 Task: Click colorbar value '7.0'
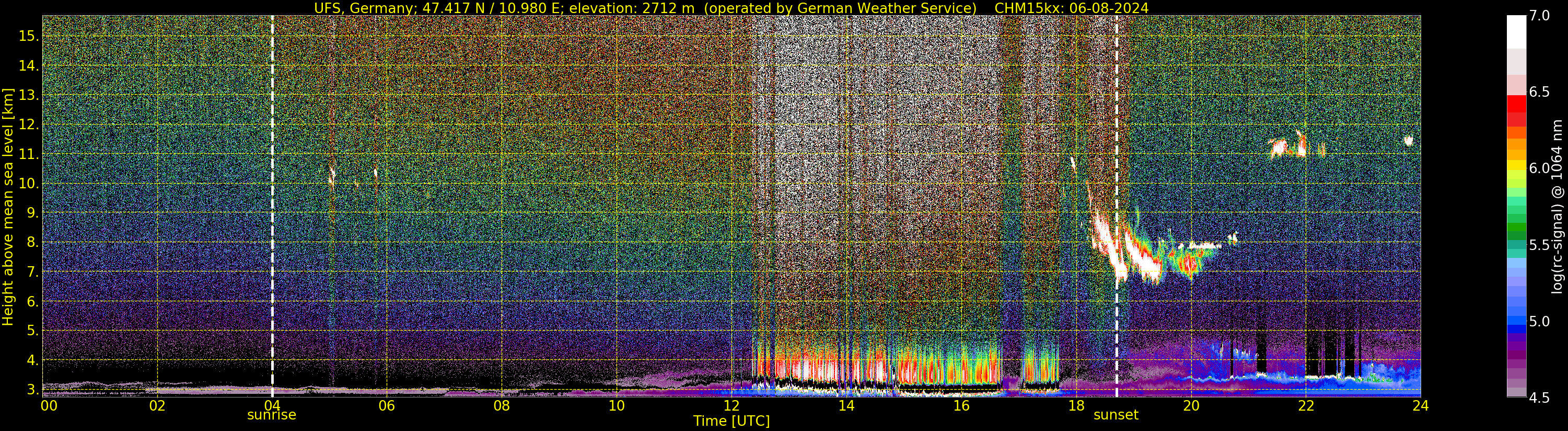pyautogui.click(x=1539, y=16)
